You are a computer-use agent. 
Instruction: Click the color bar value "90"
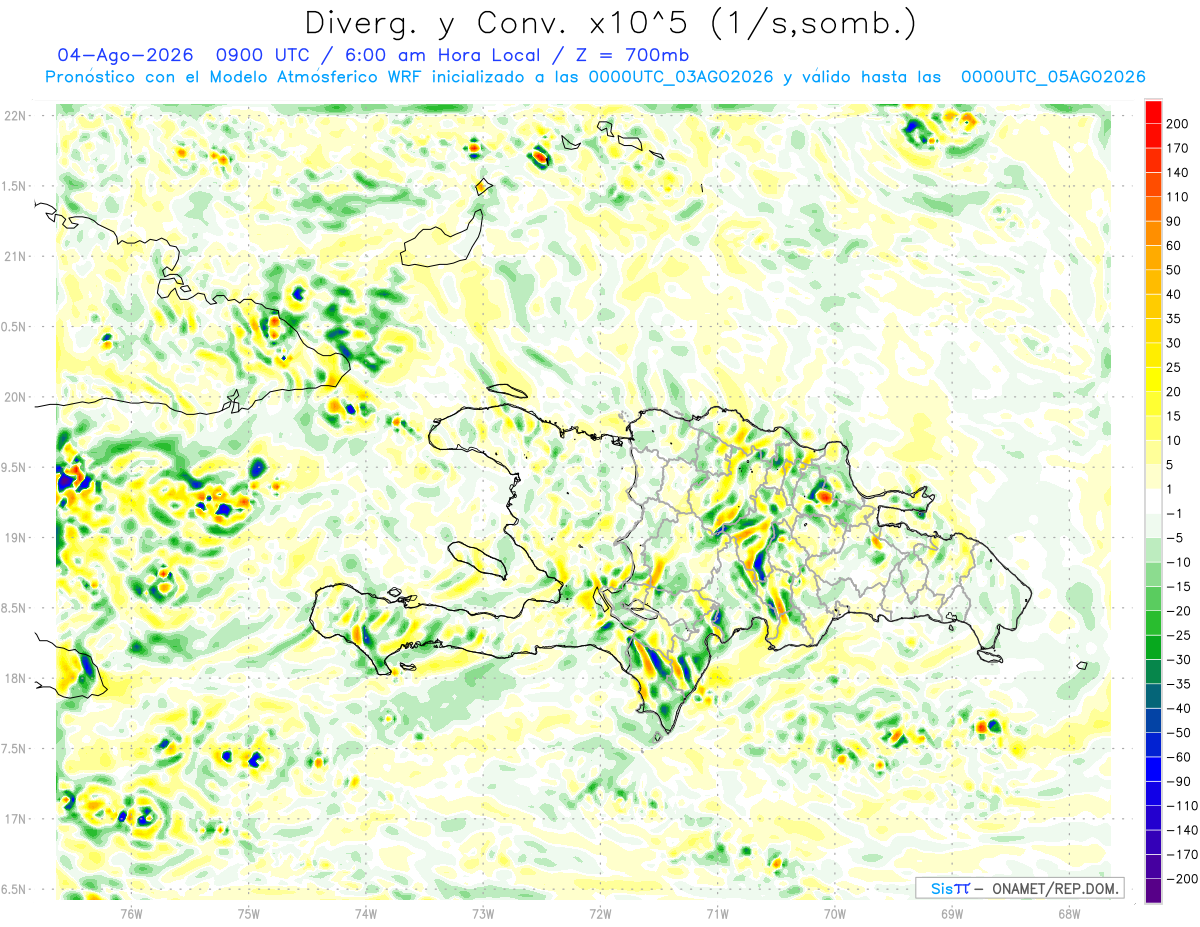1175,222
